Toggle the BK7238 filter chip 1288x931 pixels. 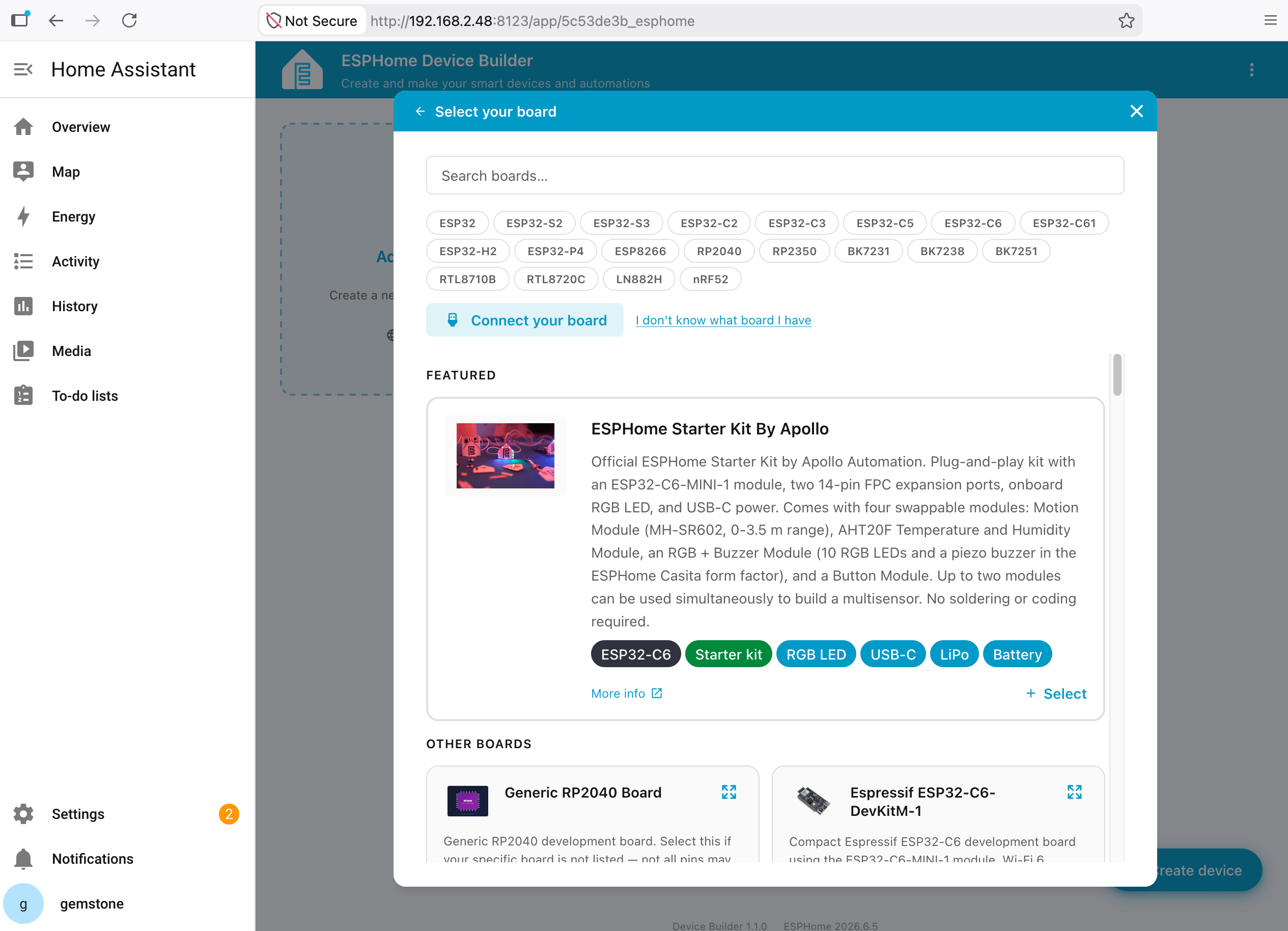[x=942, y=251]
